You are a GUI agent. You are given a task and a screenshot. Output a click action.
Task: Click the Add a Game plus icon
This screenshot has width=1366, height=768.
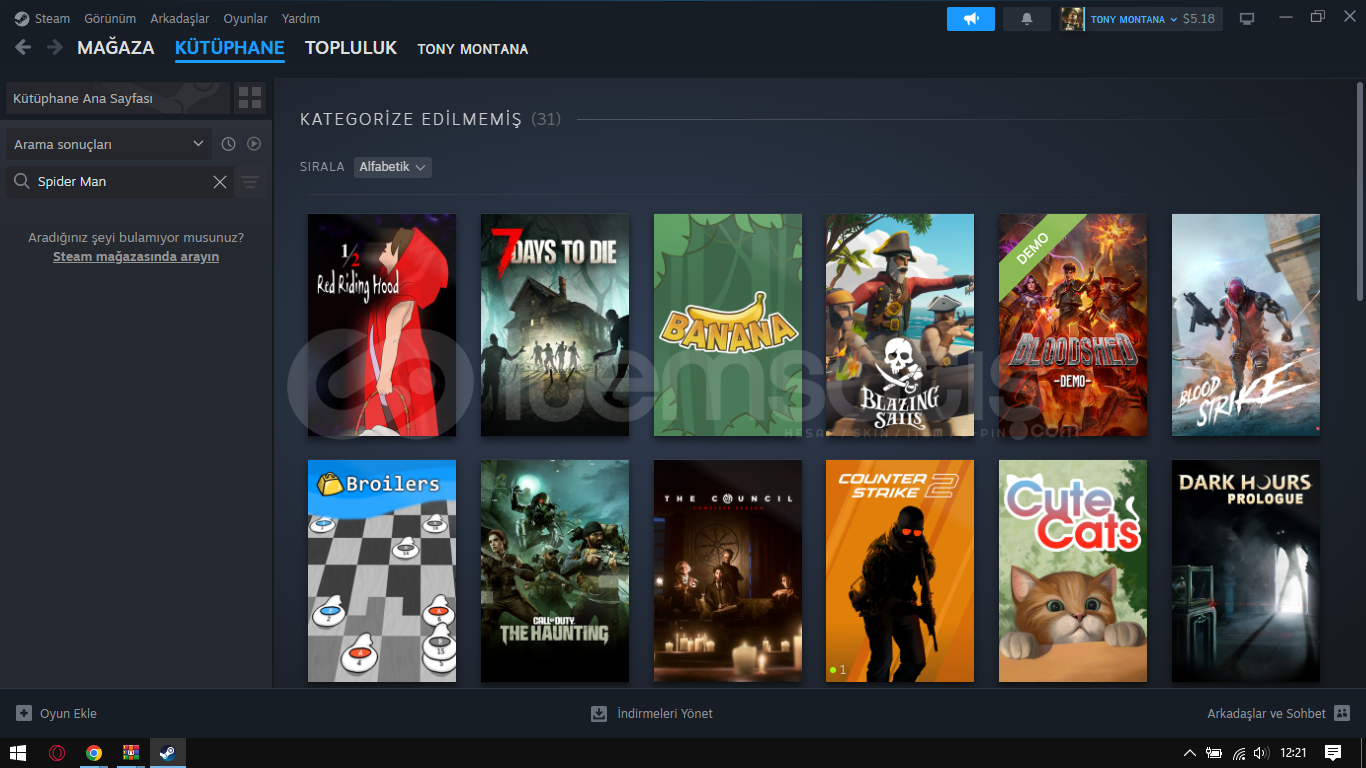(x=24, y=713)
